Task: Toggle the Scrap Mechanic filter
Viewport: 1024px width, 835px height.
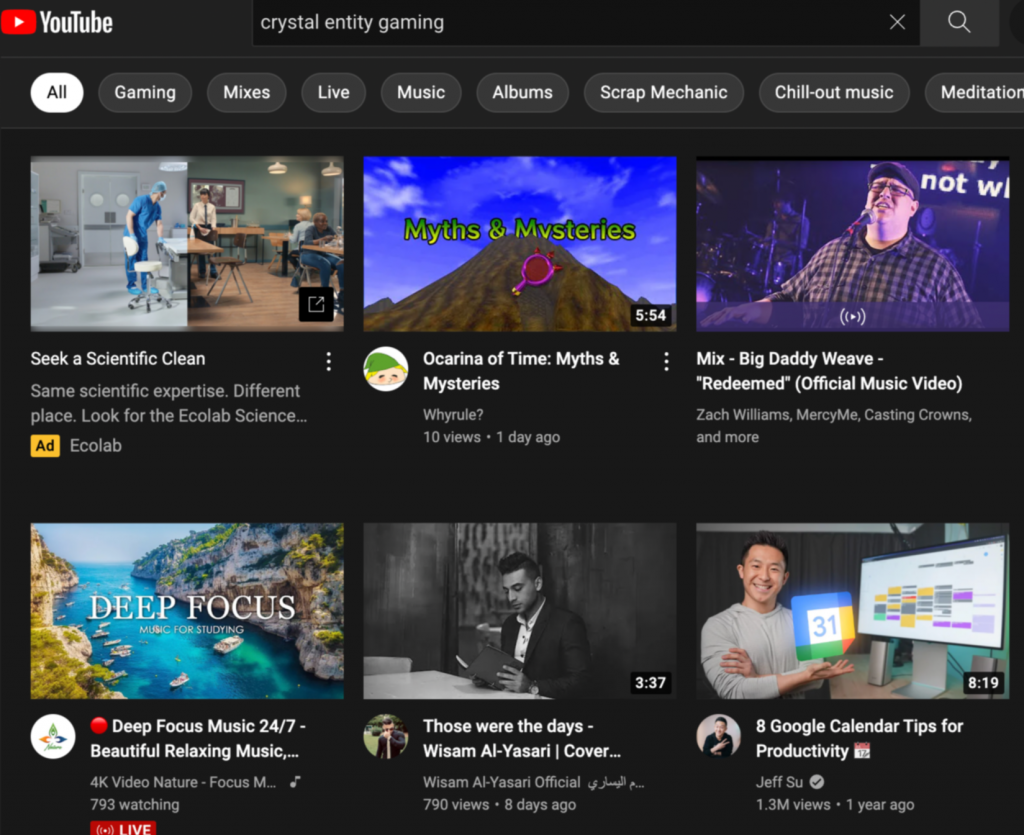Action: tap(663, 92)
